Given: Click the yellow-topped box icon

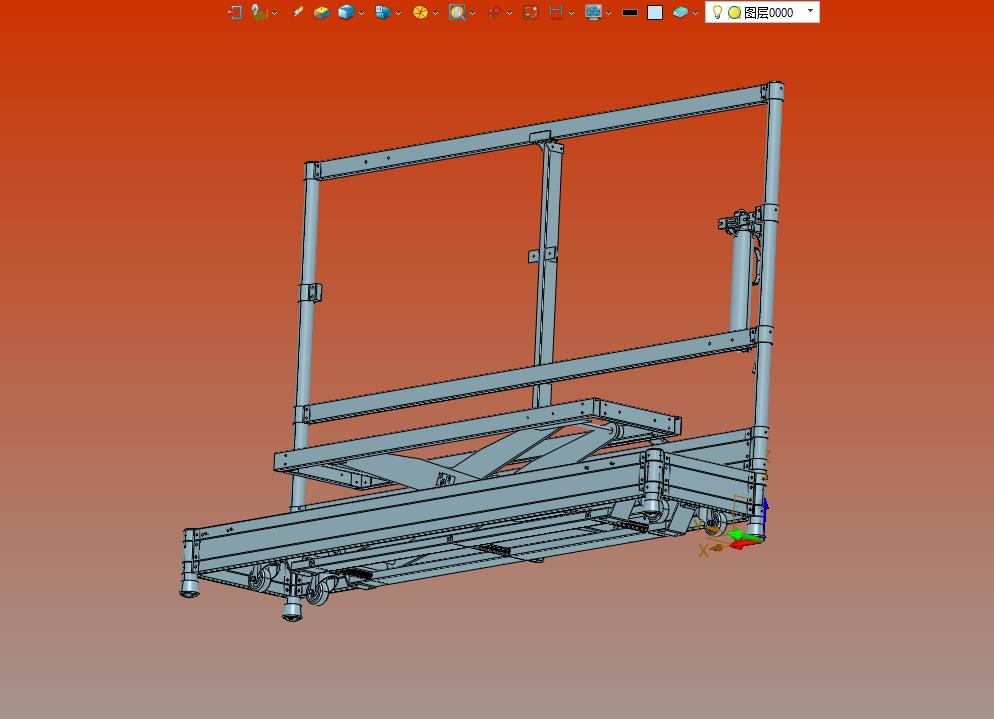Looking at the screenshot, I should [321, 12].
